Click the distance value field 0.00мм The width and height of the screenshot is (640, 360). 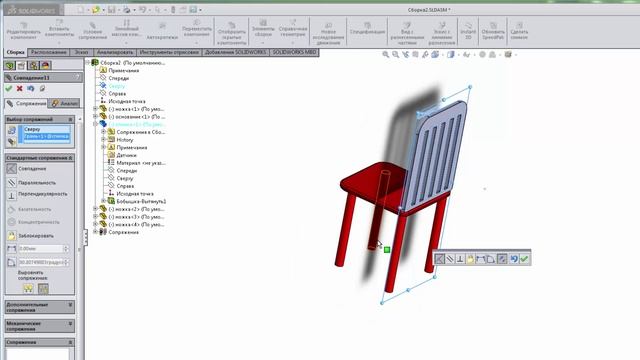(40, 249)
